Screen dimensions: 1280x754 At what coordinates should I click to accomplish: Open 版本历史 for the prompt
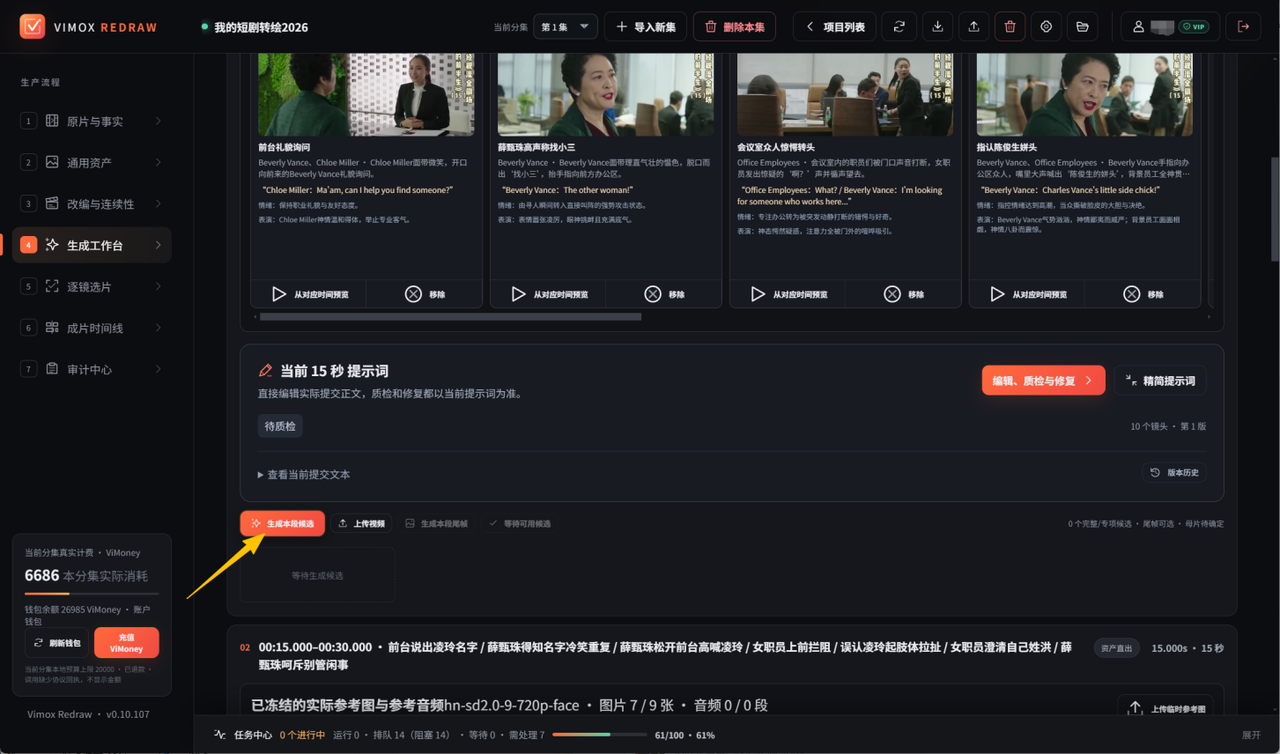click(x=1174, y=473)
